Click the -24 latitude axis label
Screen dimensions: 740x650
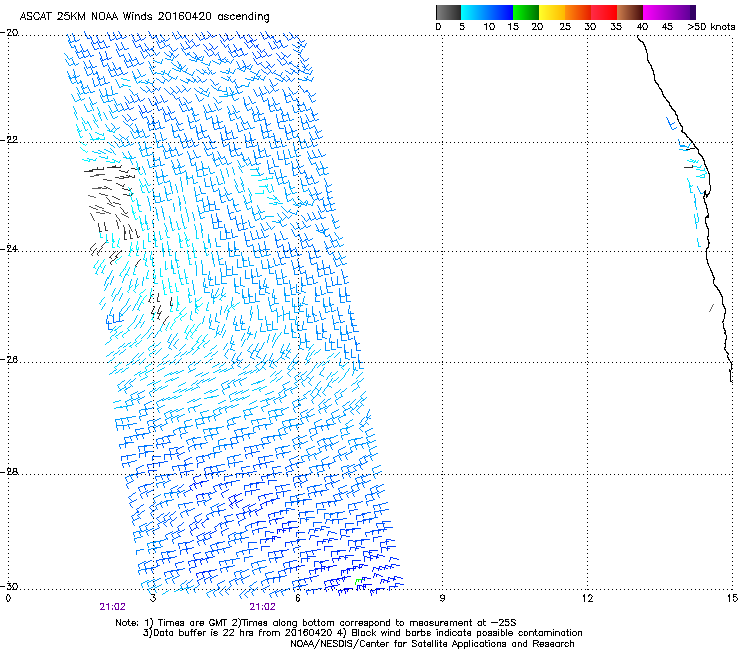point(10,249)
